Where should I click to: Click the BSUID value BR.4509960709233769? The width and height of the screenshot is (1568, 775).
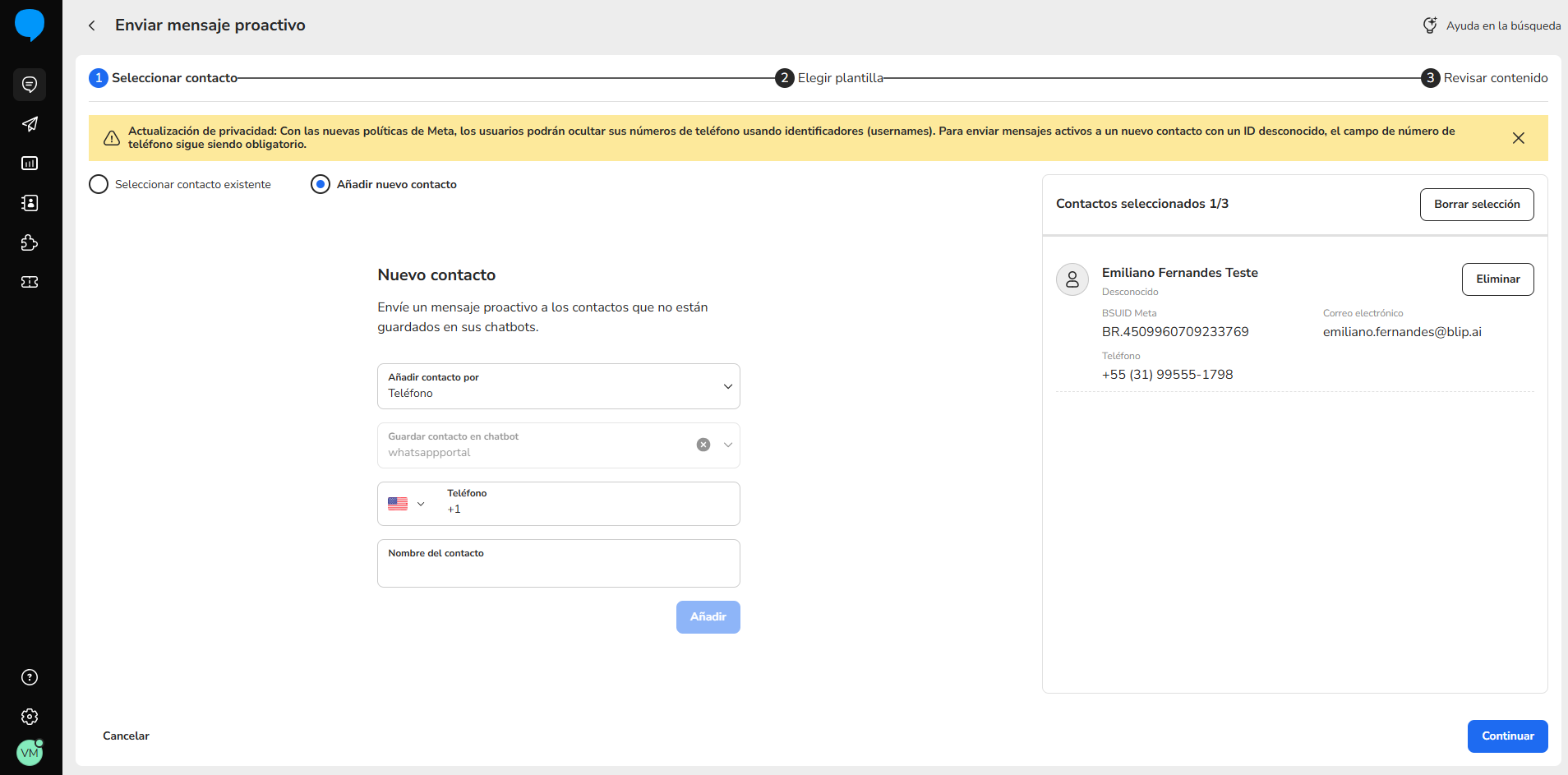(x=1175, y=332)
